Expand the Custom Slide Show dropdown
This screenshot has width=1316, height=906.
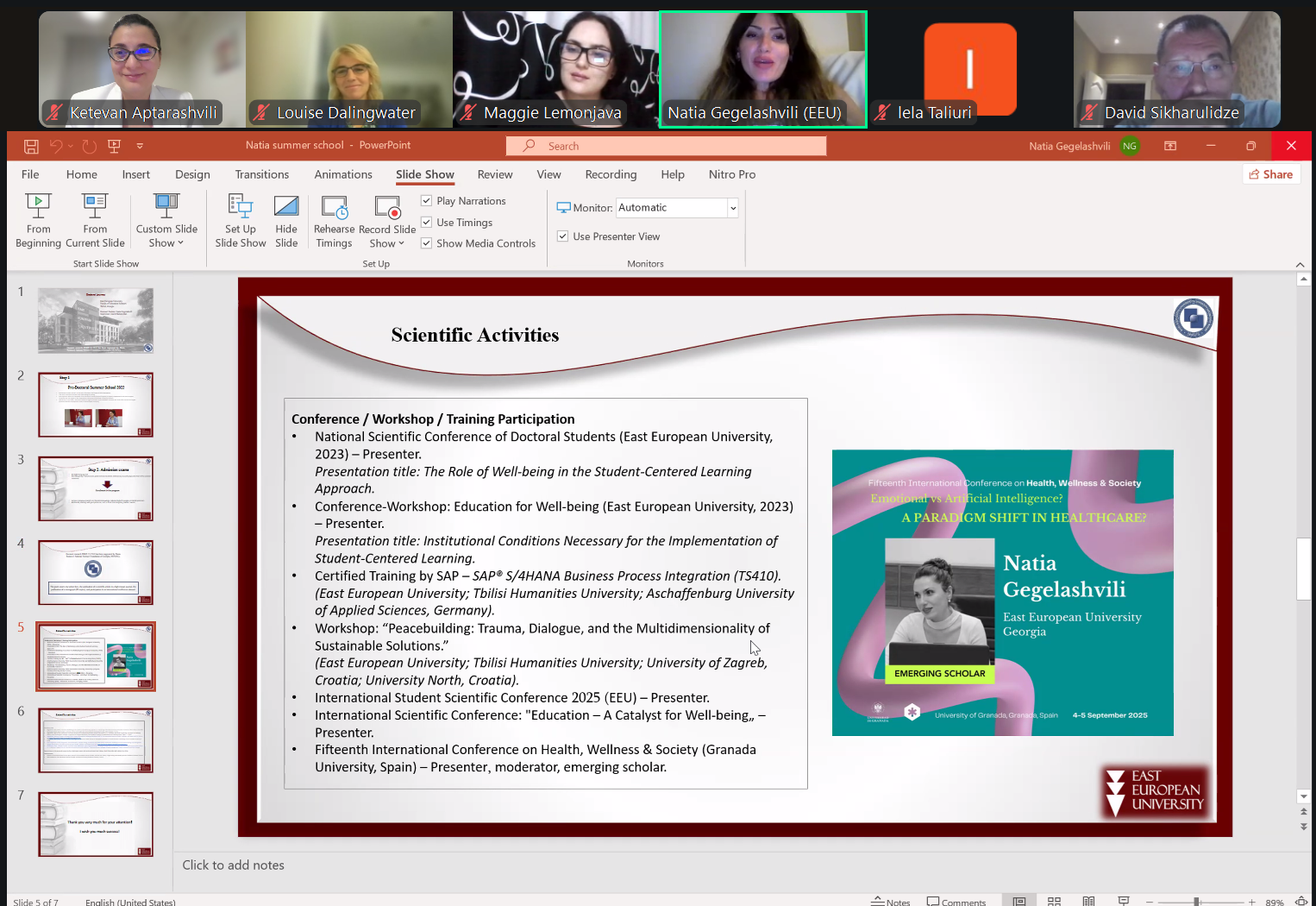click(166, 243)
